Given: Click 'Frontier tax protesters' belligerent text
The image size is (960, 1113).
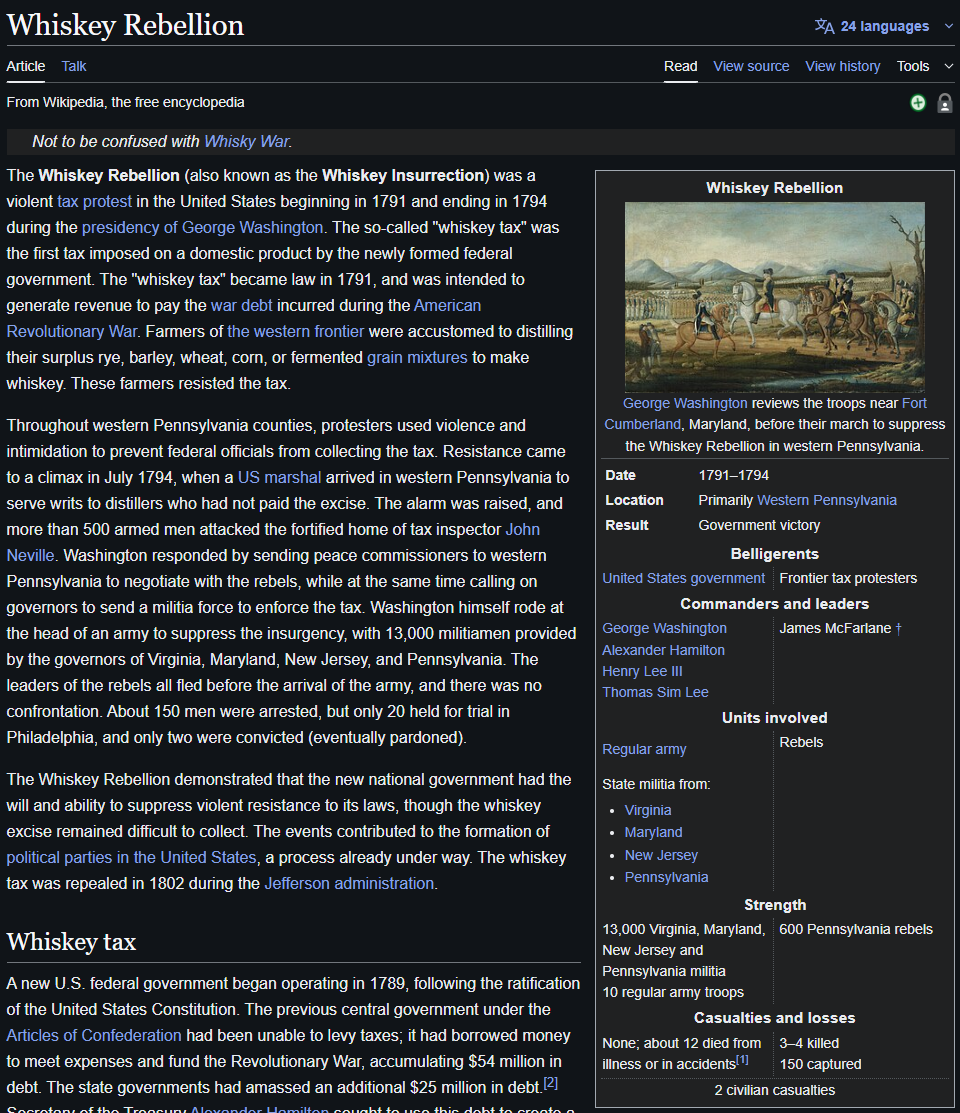Looking at the screenshot, I should [x=848, y=579].
